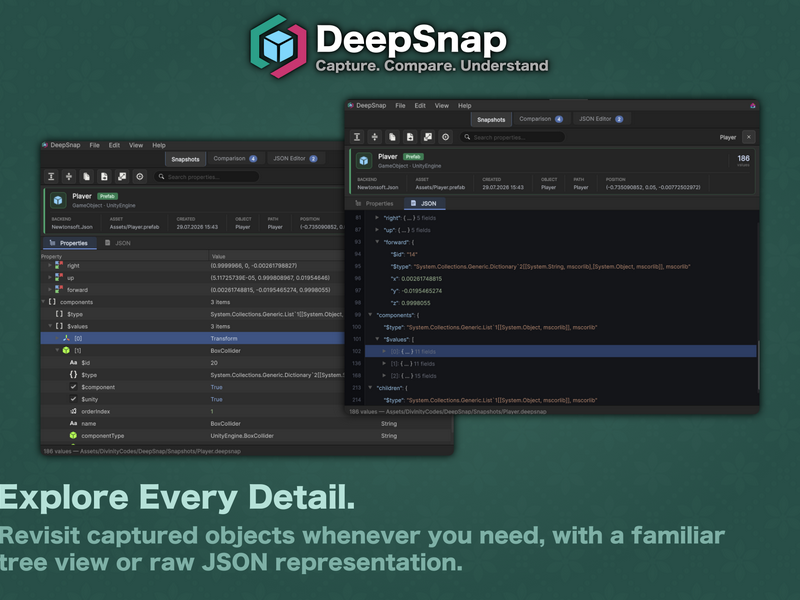This screenshot has width=800, height=600.
Task: Click the image export toolbar icon in the right window
Action: pos(428,137)
